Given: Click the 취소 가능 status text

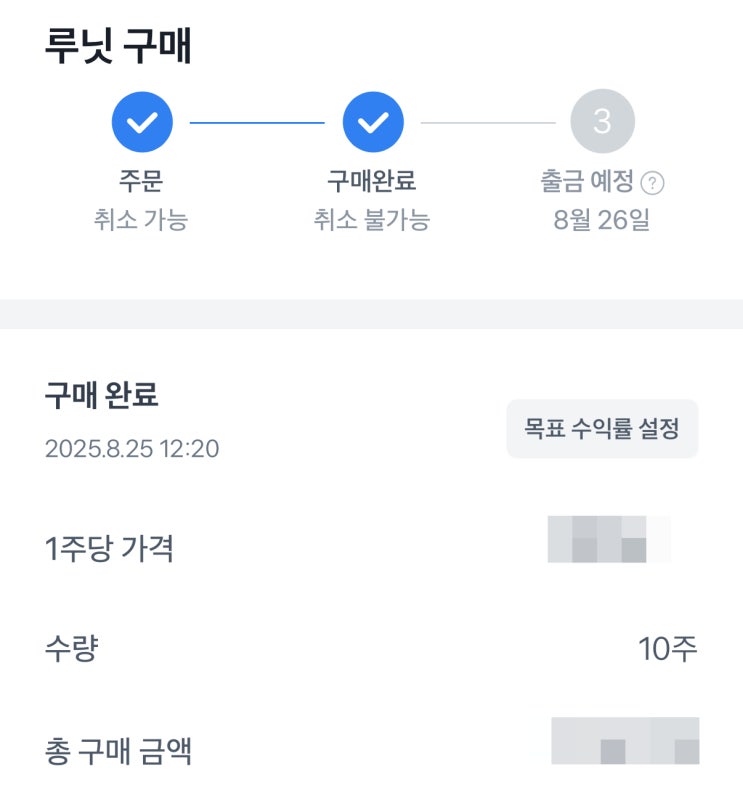Looking at the screenshot, I should click(x=141, y=220).
